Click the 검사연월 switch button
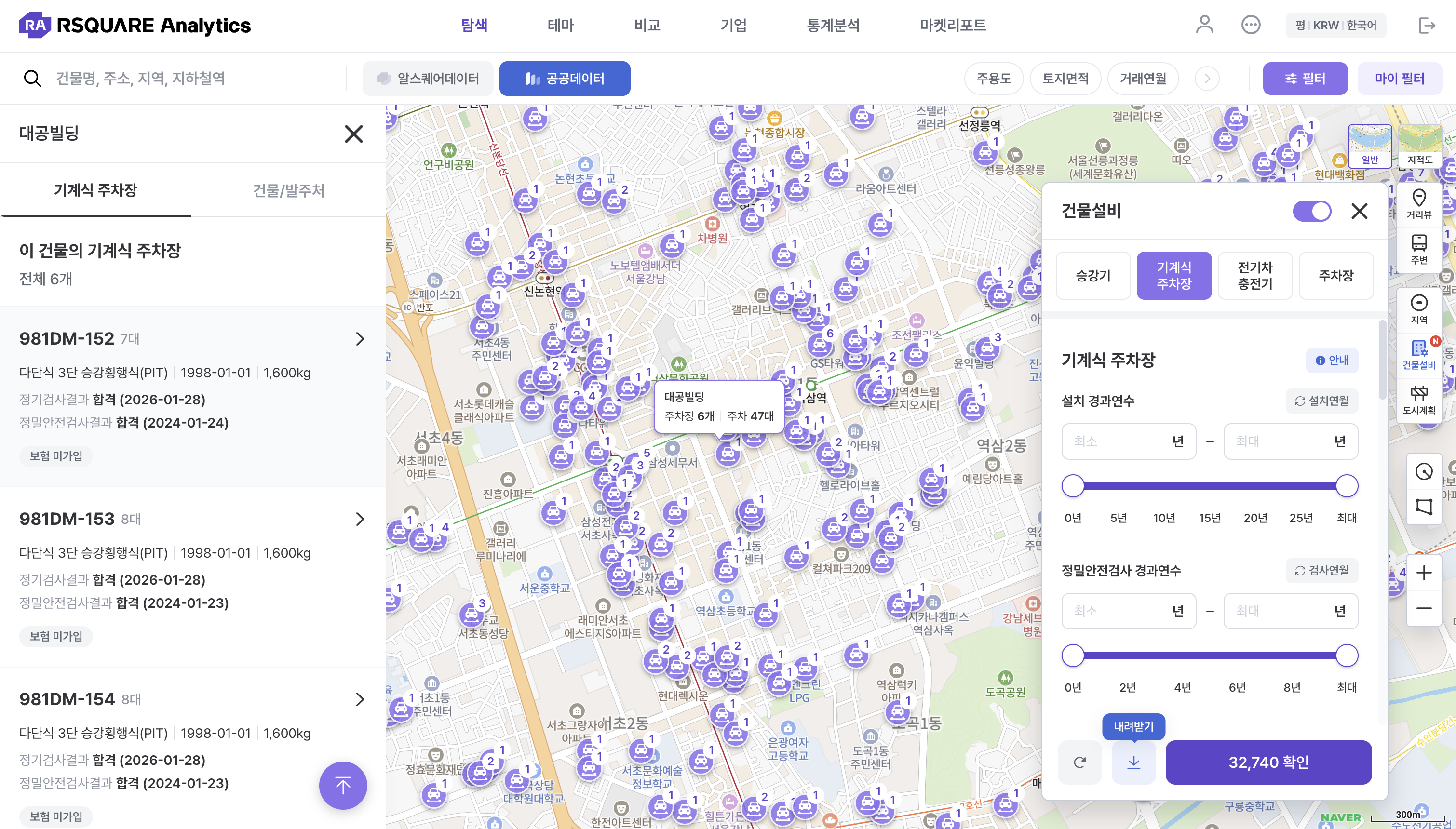1456x829 pixels. point(1321,571)
